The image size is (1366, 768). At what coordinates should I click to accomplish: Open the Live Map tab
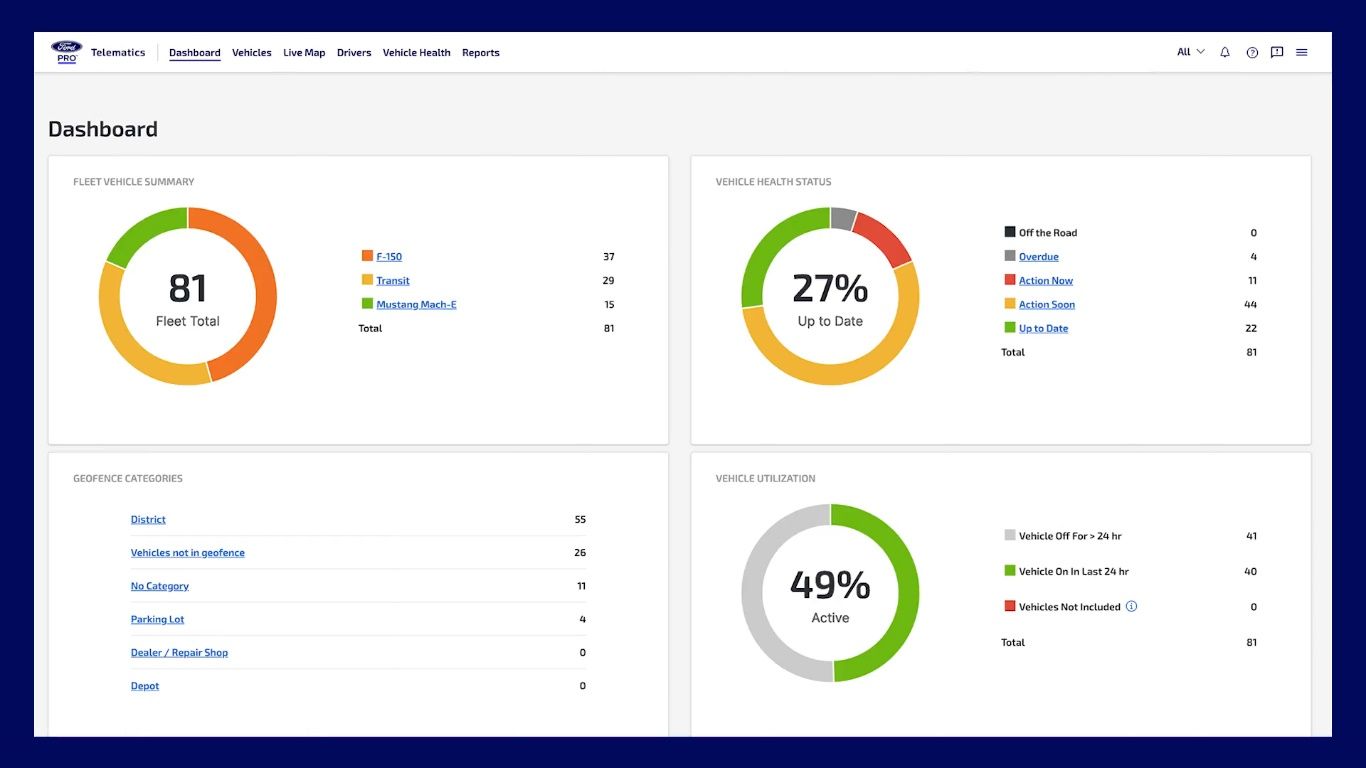tap(304, 53)
